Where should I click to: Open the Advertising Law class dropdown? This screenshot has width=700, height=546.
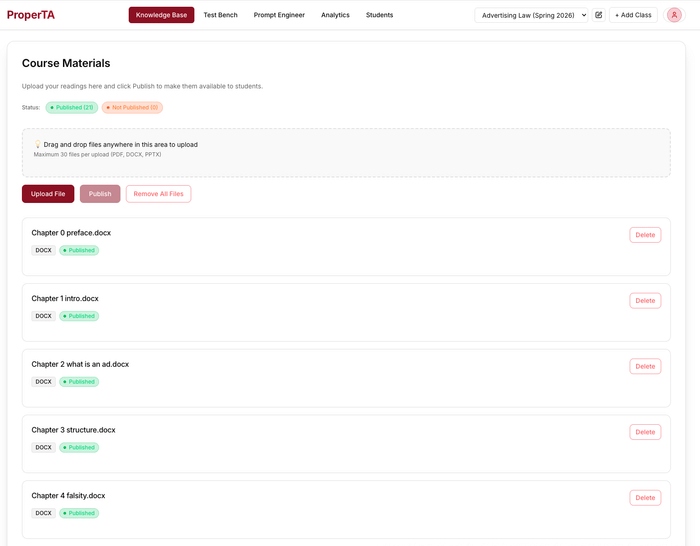point(531,15)
